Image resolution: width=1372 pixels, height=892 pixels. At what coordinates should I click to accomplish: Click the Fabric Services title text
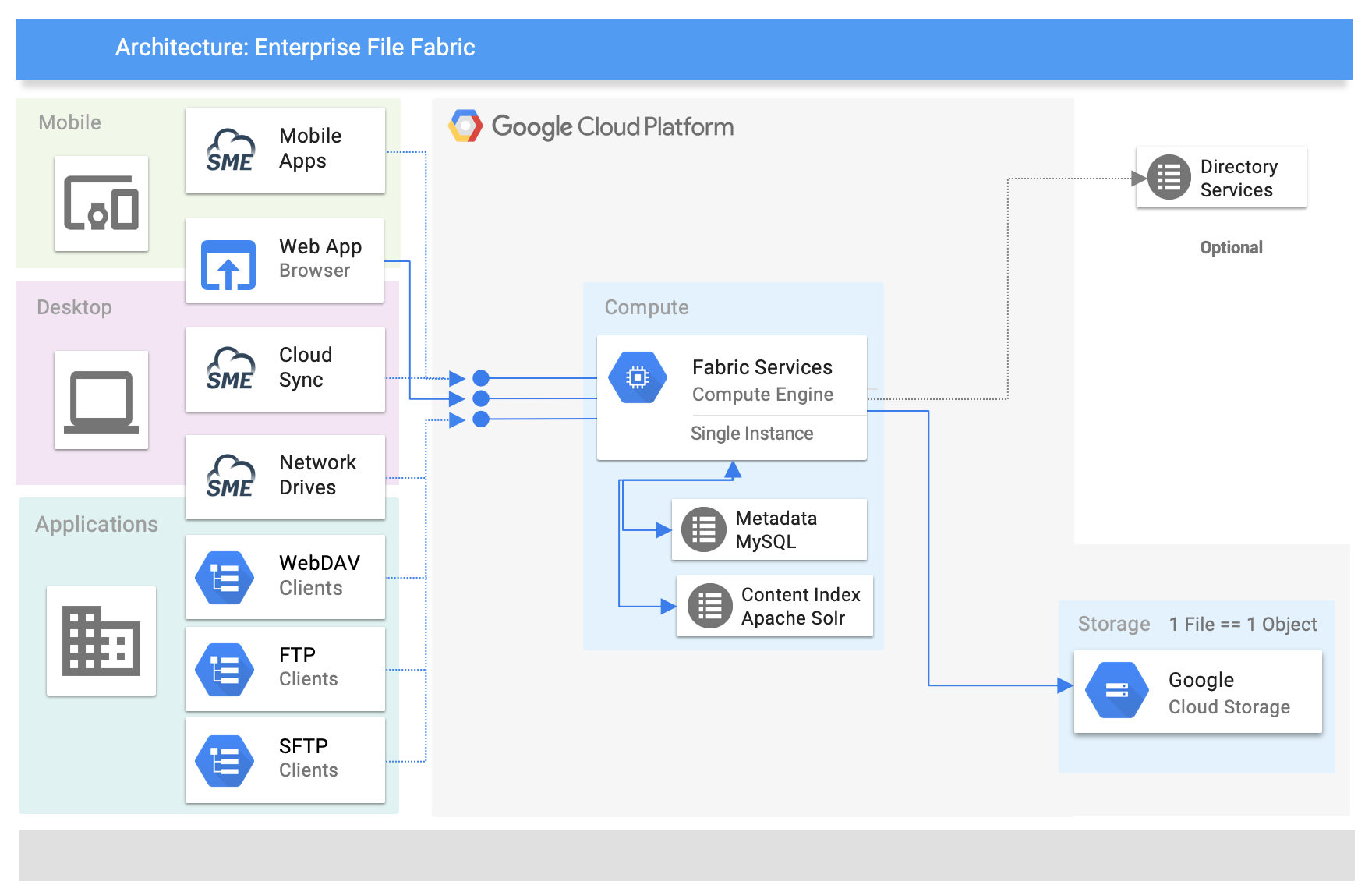(762, 367)
